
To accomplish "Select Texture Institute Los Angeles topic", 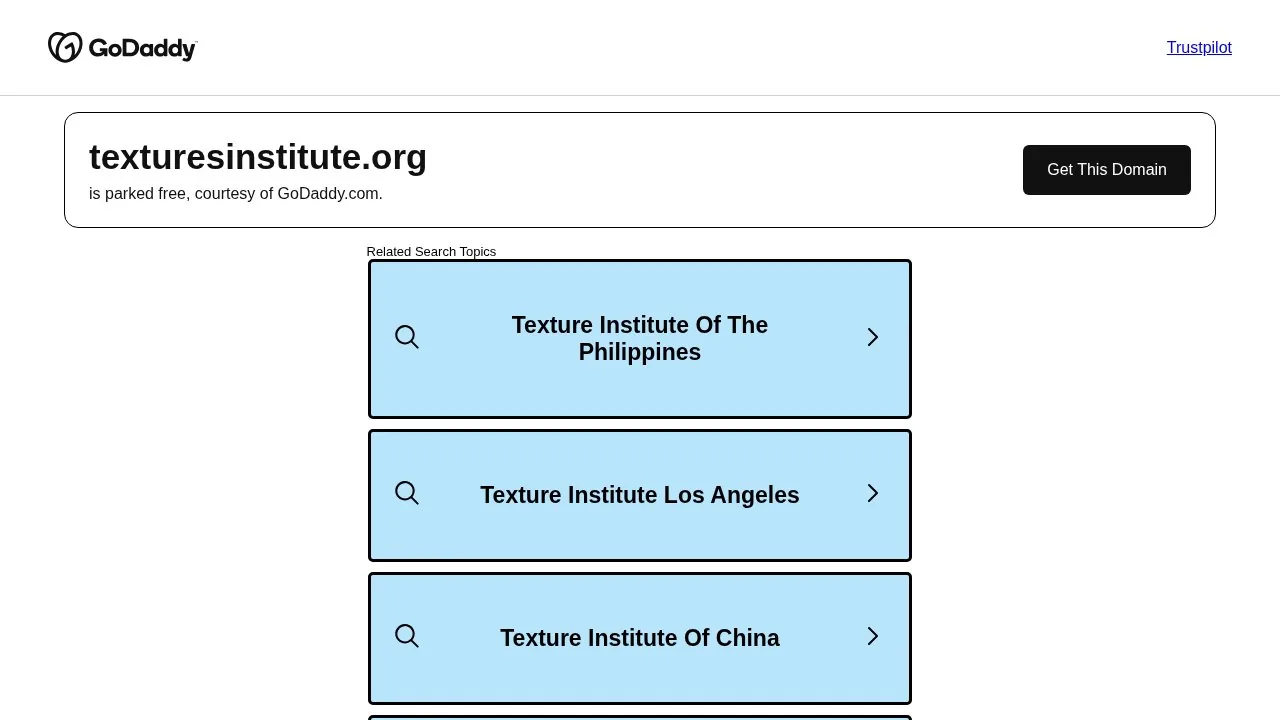I will point(640,495).
